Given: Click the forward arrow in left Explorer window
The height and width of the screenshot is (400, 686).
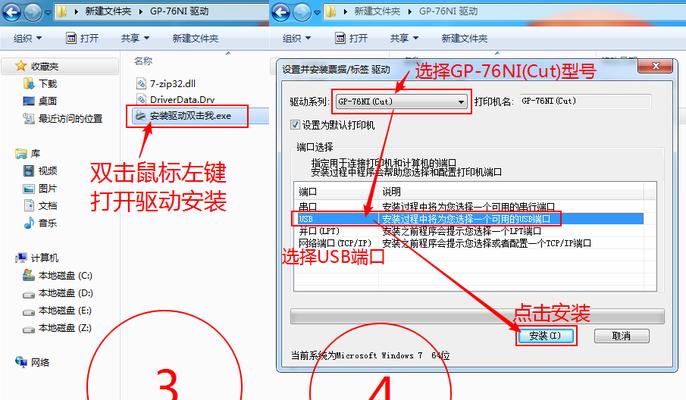Looking at the screenshot, I should (x=33, y=12).
